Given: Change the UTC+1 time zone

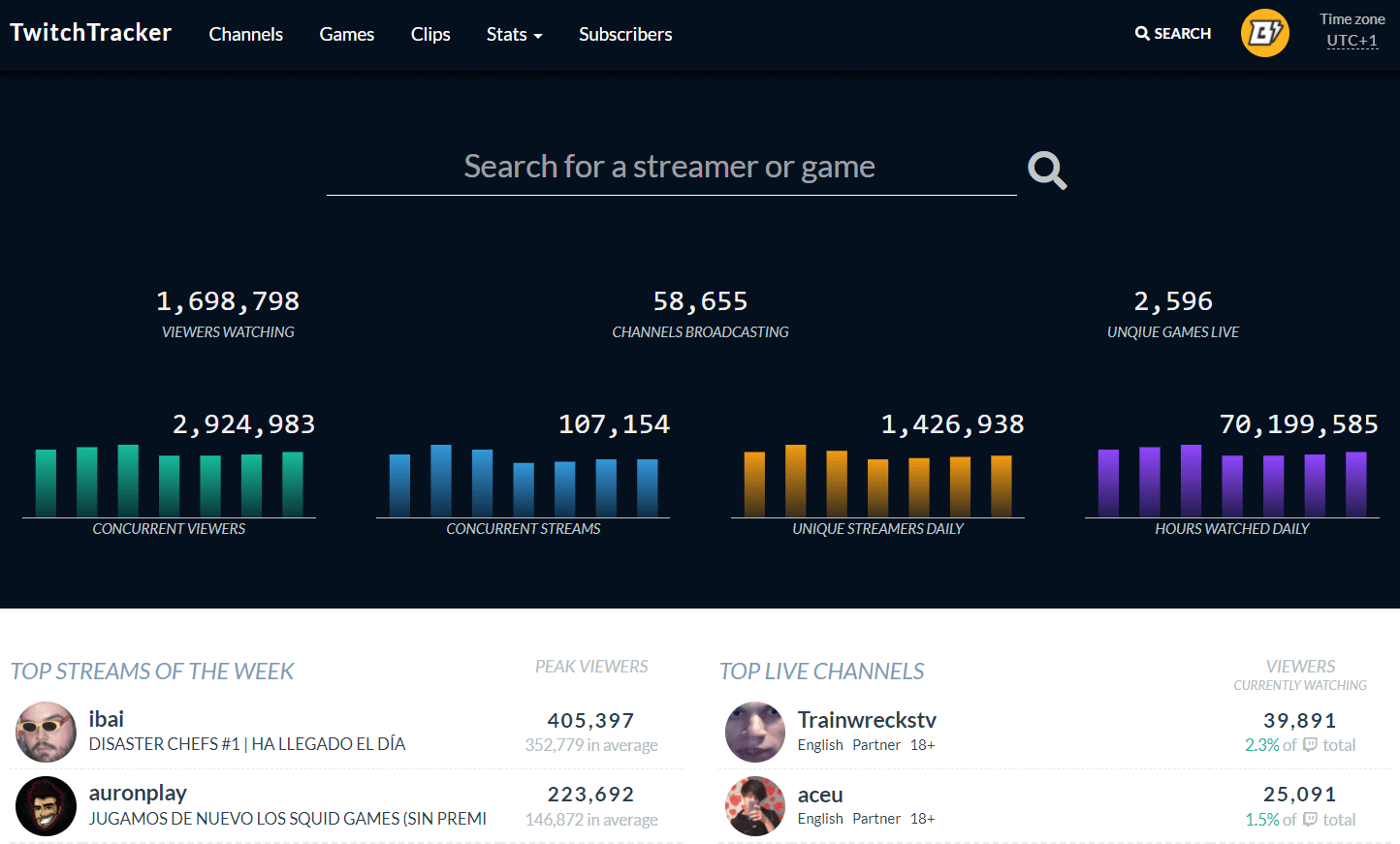Looking at the screenshot, I should pyautogui.click(x=1352, y=41).
